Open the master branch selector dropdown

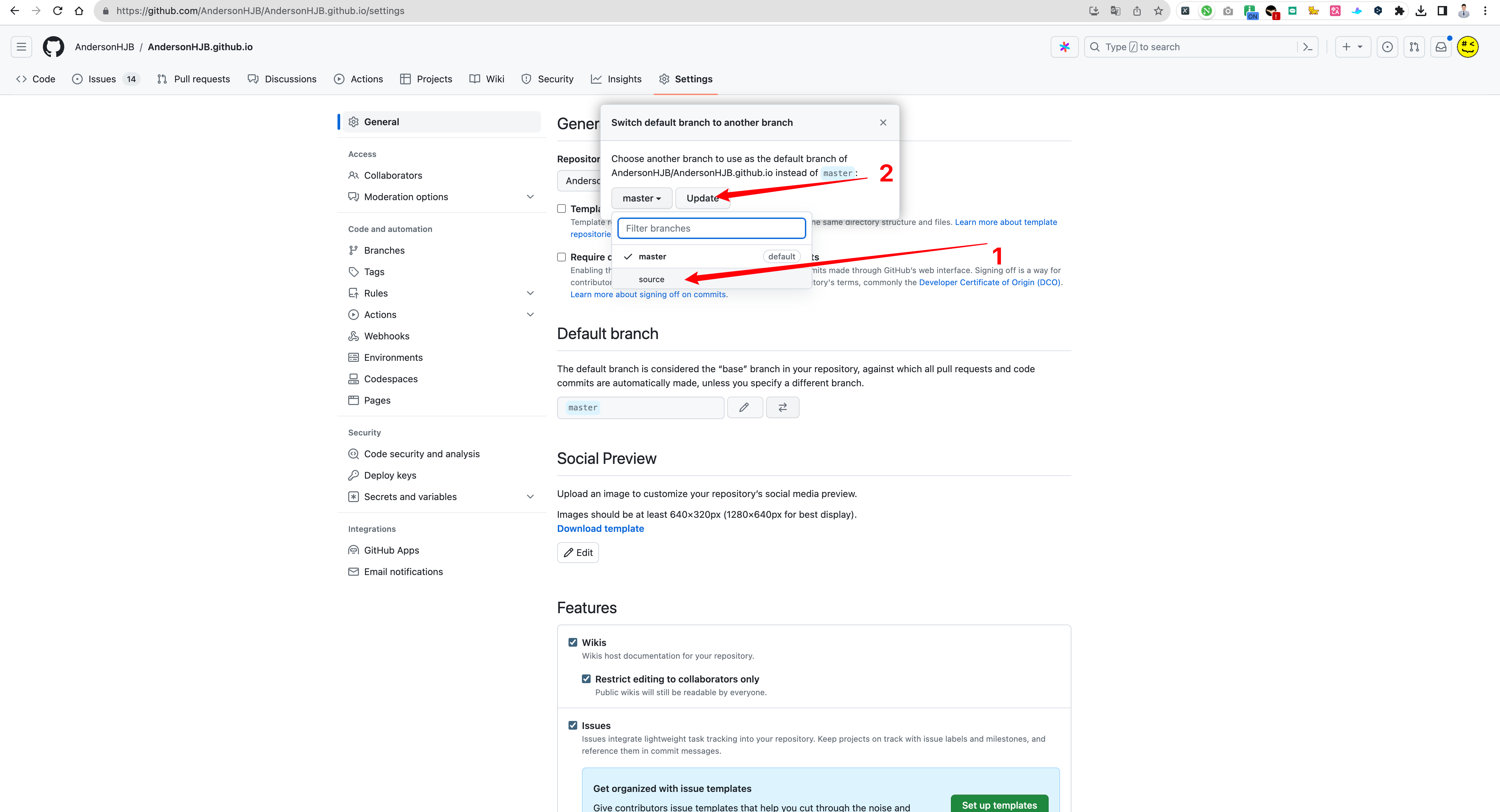642,198
